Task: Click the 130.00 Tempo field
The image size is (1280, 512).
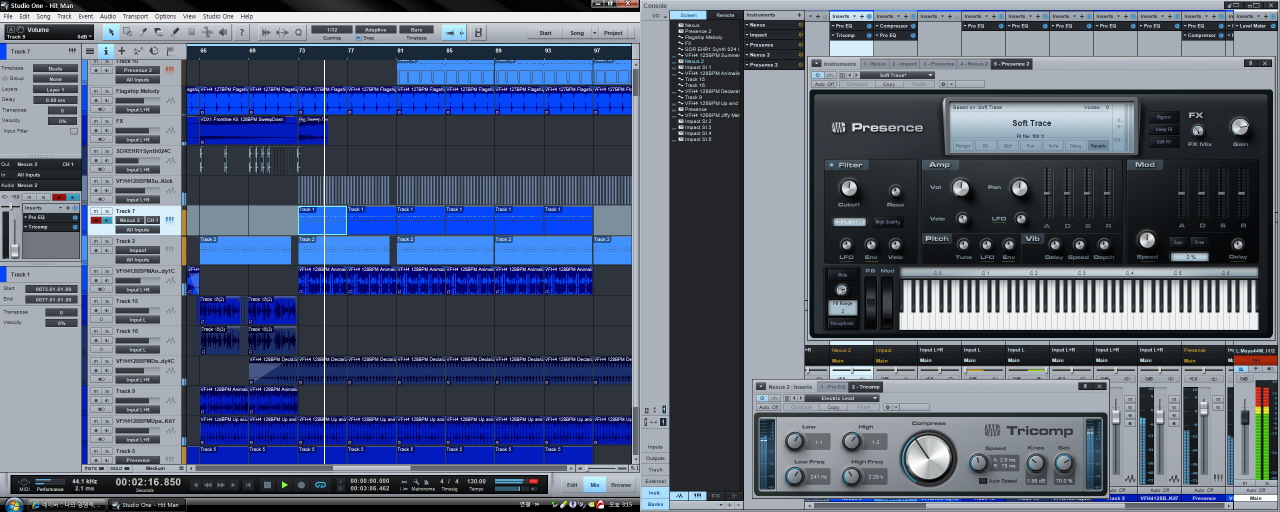Action: [x=476, y=481]
